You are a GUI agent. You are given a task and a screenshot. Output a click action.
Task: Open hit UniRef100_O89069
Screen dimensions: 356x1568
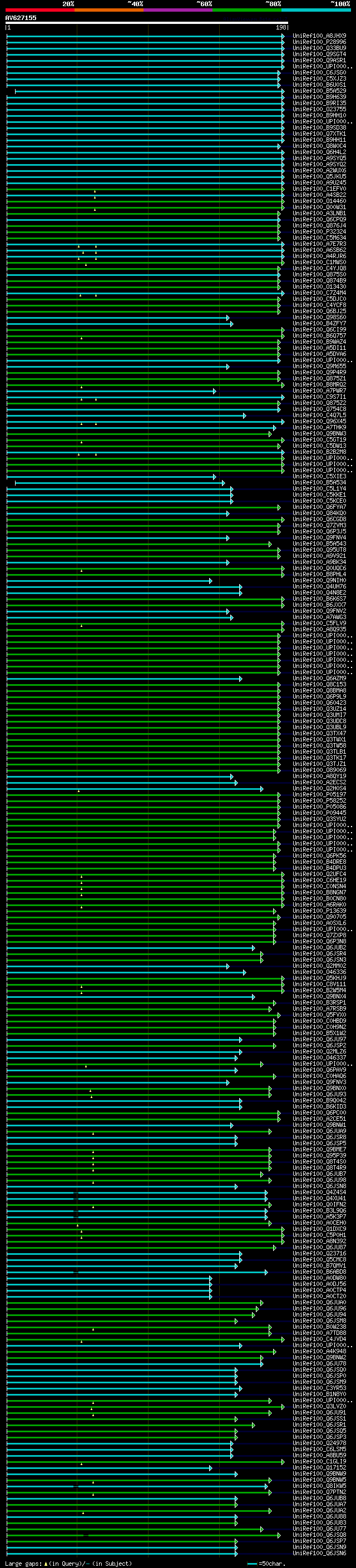pyautogui.click(x=319, y=770)
